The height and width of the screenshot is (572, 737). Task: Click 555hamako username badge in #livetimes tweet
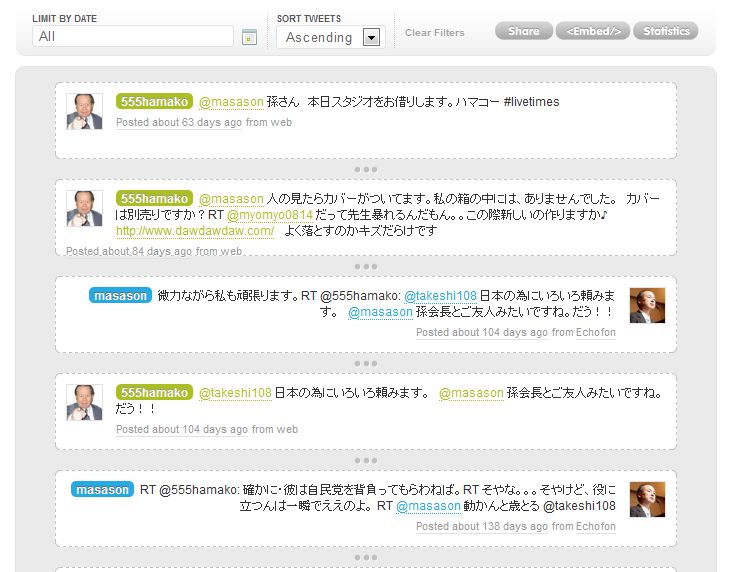click(x=154, y=102)
